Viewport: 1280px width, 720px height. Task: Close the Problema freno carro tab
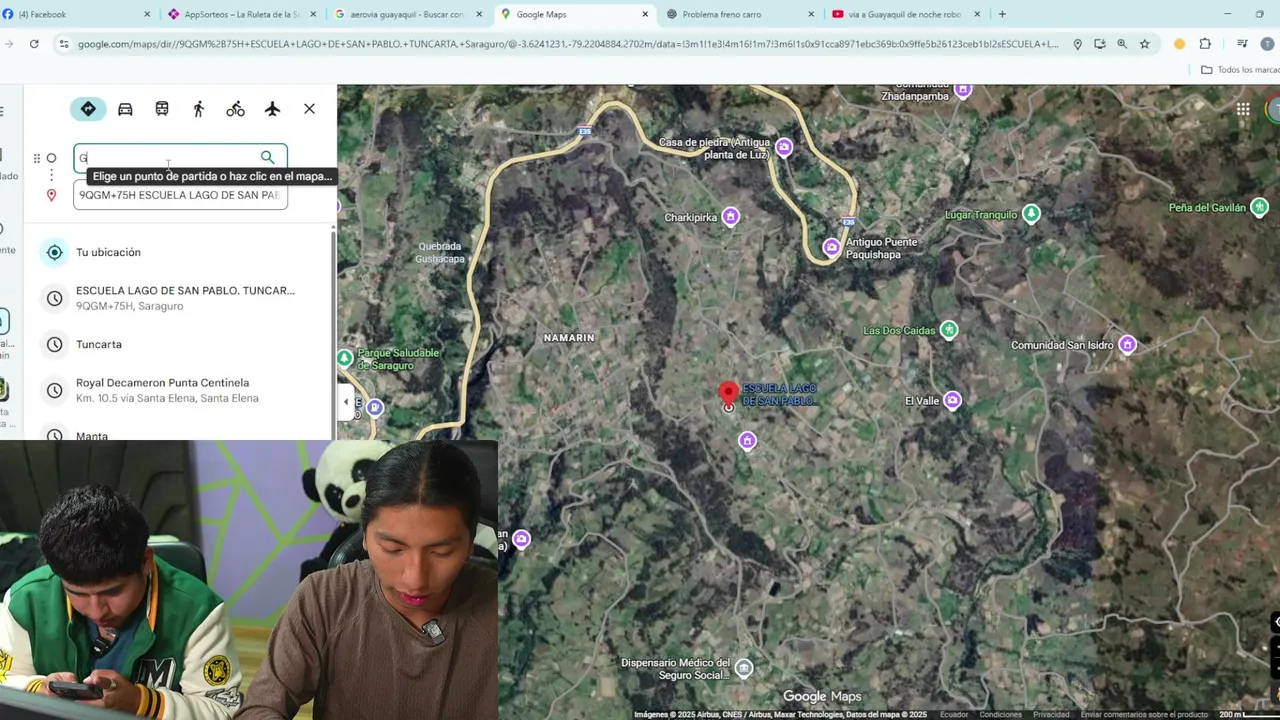[811, 14]
